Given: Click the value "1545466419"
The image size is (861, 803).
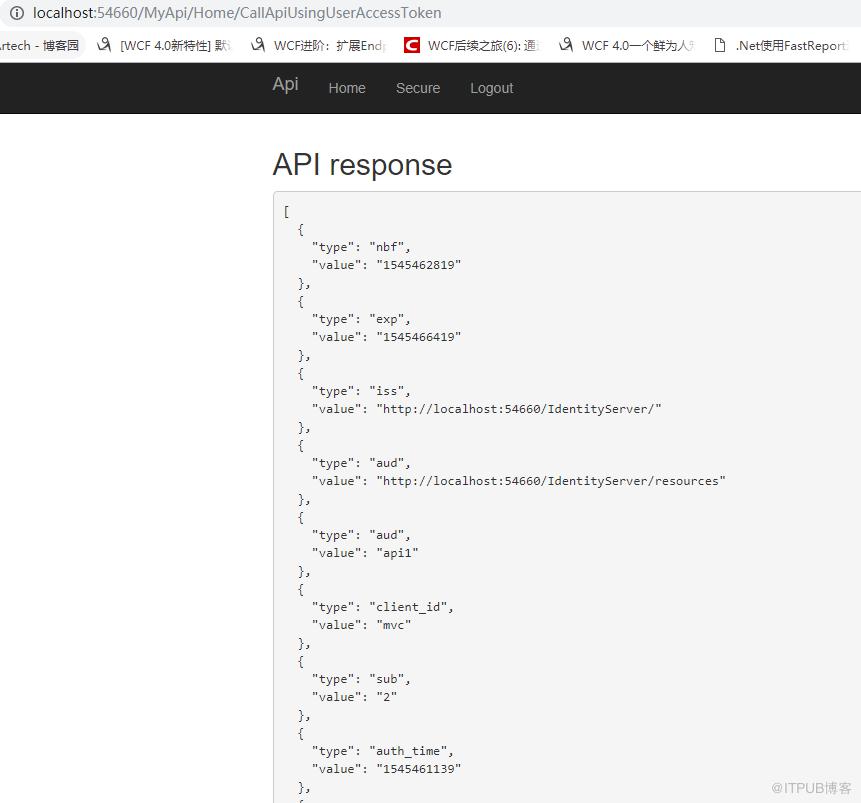Looking at the screenshot, I should click(418, 337).
